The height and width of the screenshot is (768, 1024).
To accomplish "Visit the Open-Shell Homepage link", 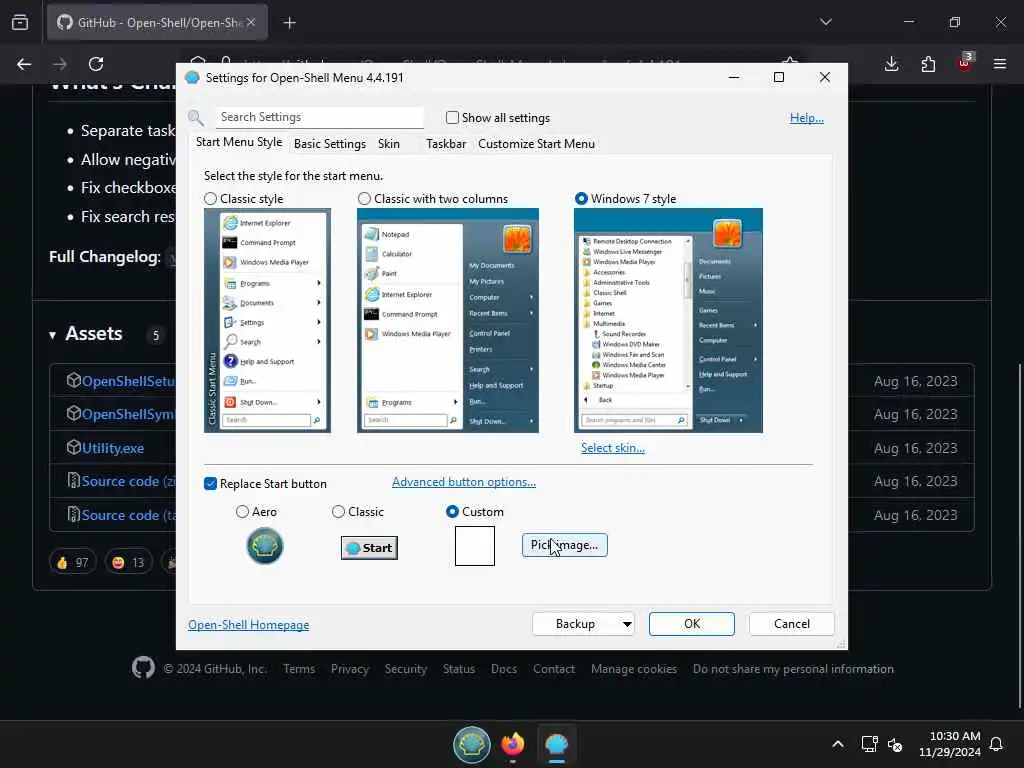I will [249, 625].
